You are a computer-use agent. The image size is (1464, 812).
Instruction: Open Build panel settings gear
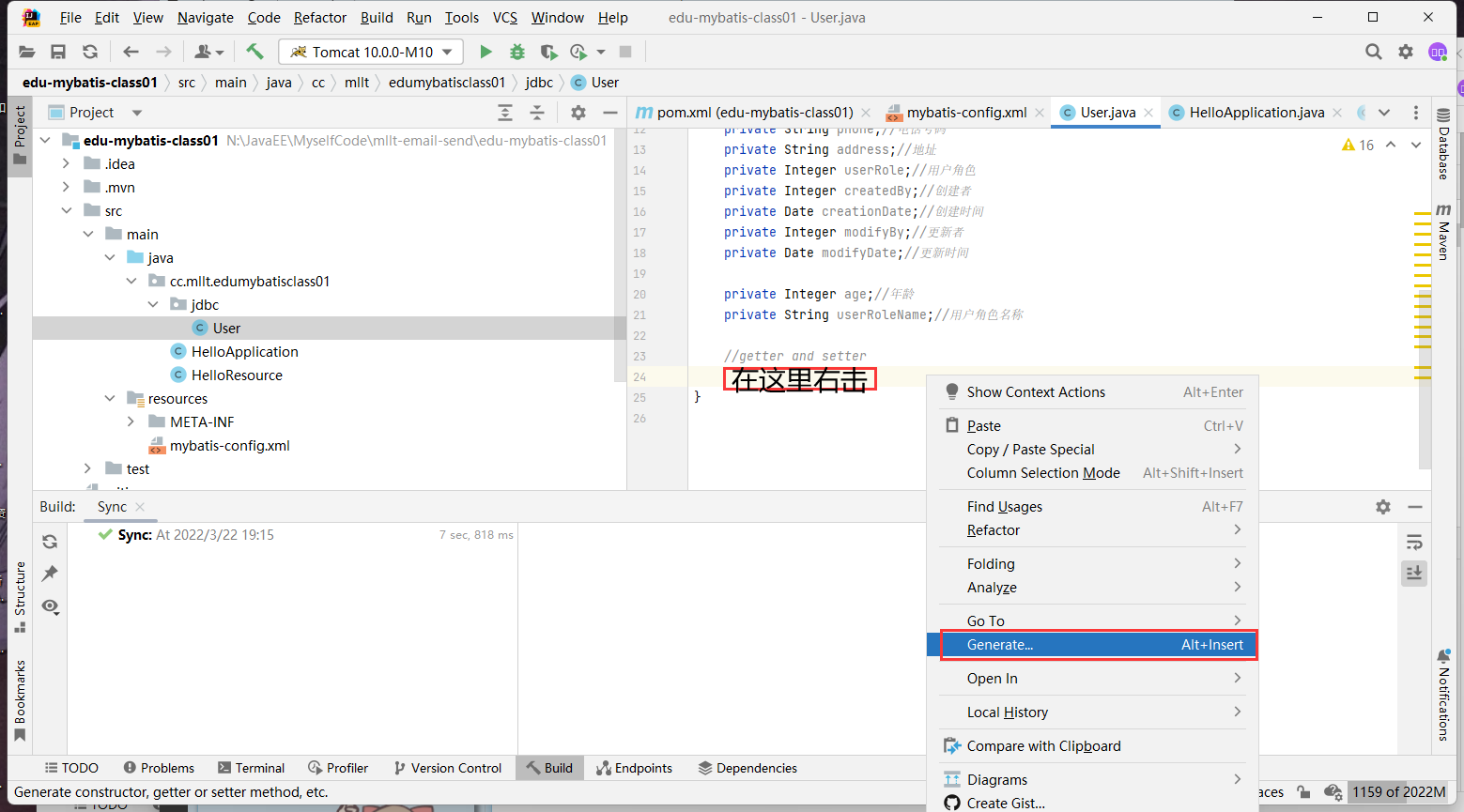pyautogui.click(x=1383, y=507)
